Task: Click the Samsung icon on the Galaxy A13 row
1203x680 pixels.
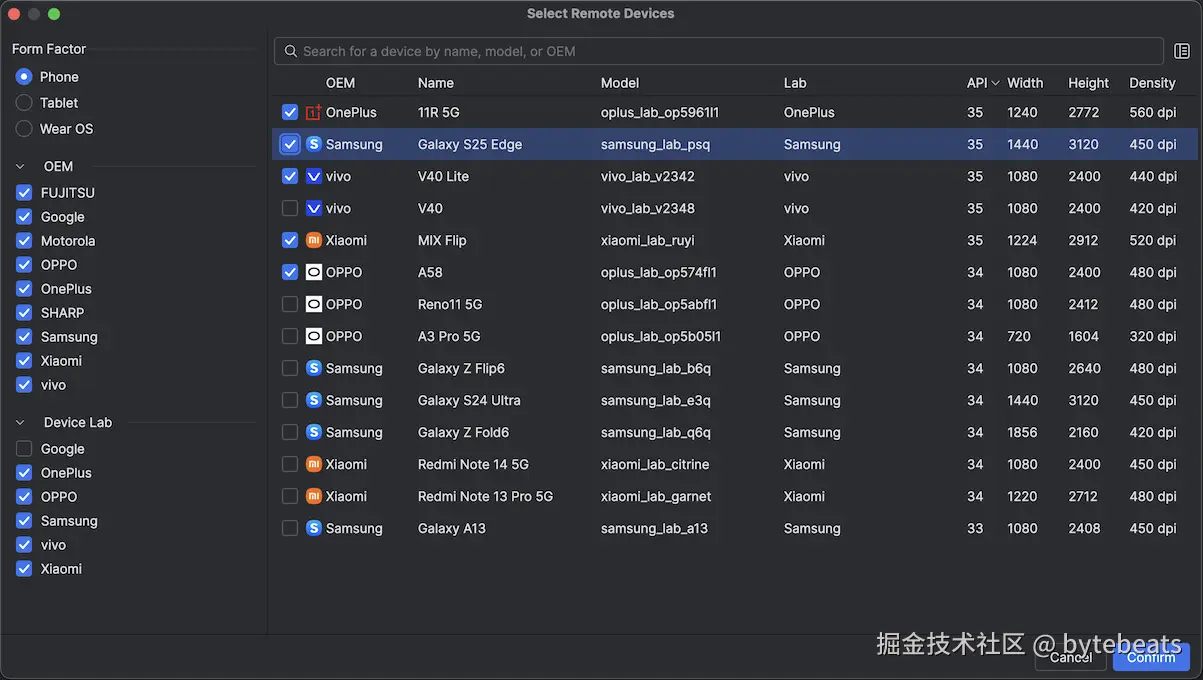Action: 313,528
